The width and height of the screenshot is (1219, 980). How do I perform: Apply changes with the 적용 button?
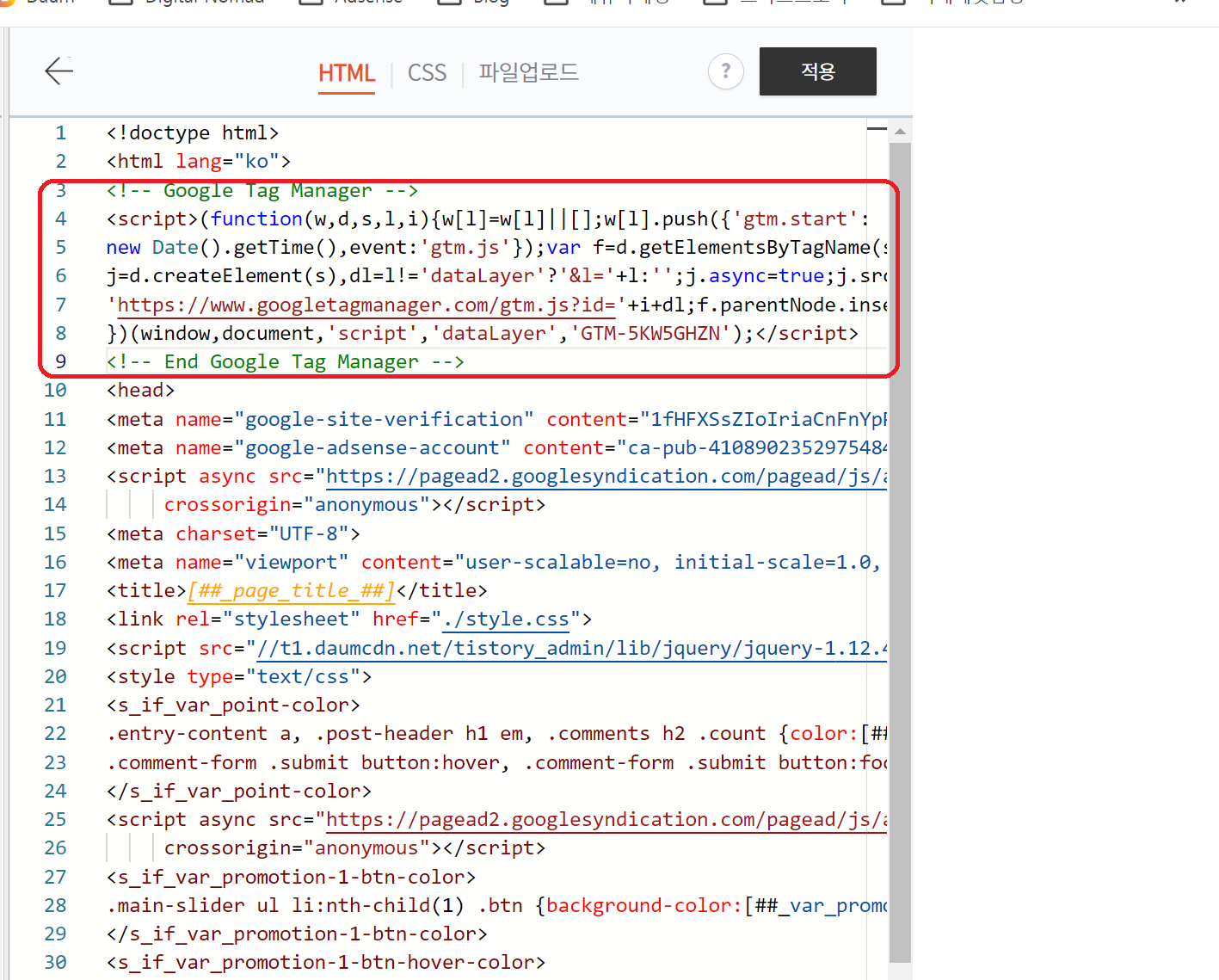(817, 71)
